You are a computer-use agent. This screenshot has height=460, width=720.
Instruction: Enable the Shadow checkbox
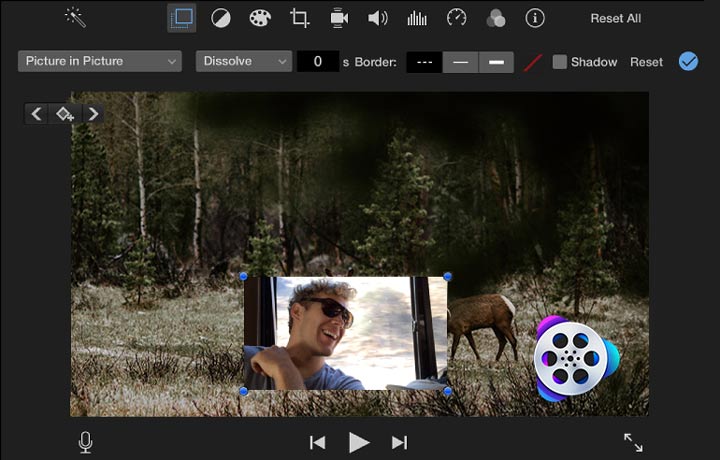coord(560,62)
